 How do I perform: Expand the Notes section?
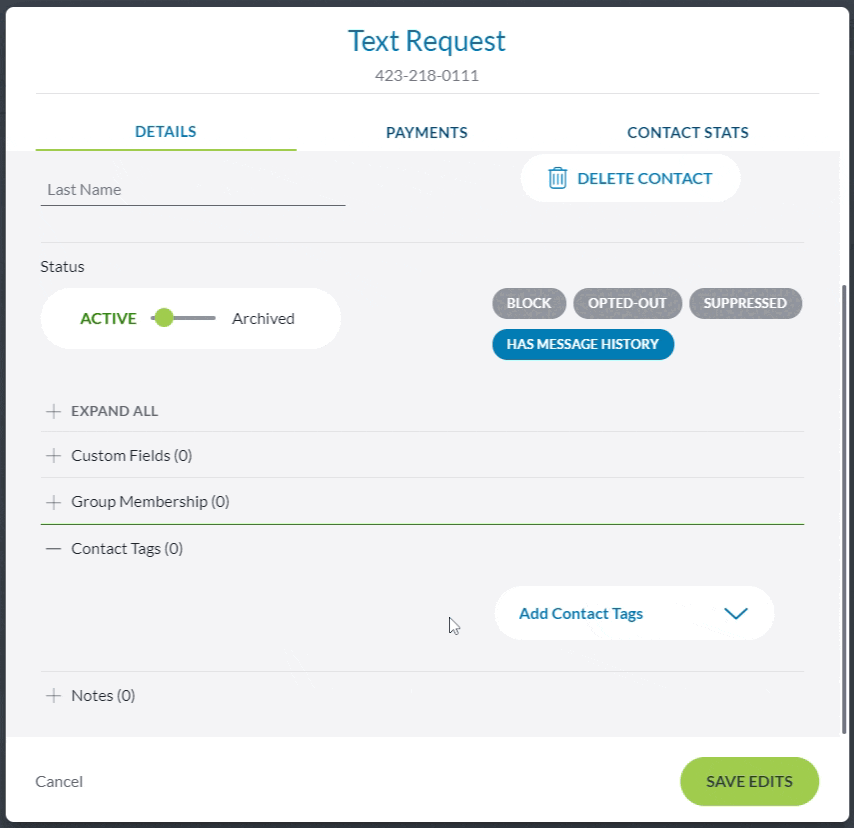click(x=103, y=696)
